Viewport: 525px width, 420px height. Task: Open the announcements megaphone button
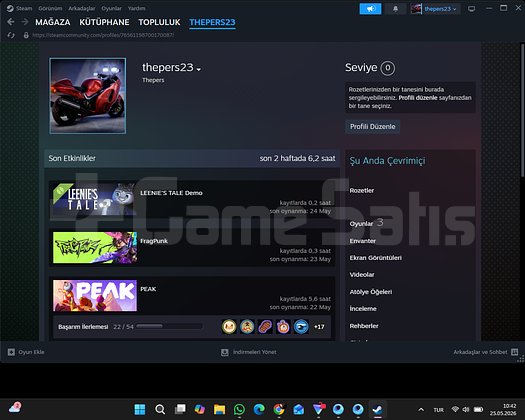pyautogui.click(x=370, y=9)
